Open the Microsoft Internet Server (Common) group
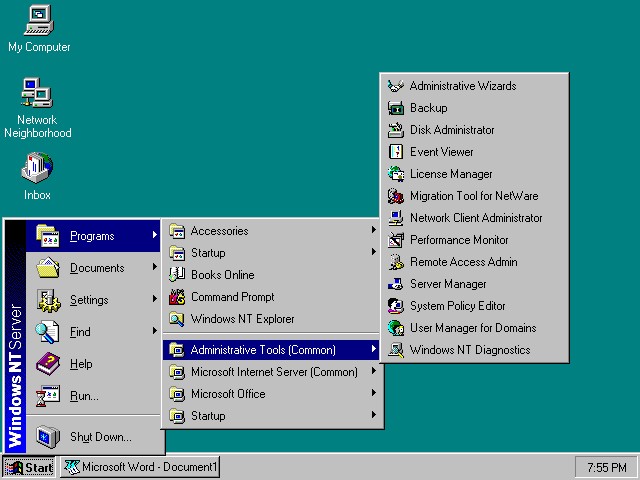 tap(271, 372)
